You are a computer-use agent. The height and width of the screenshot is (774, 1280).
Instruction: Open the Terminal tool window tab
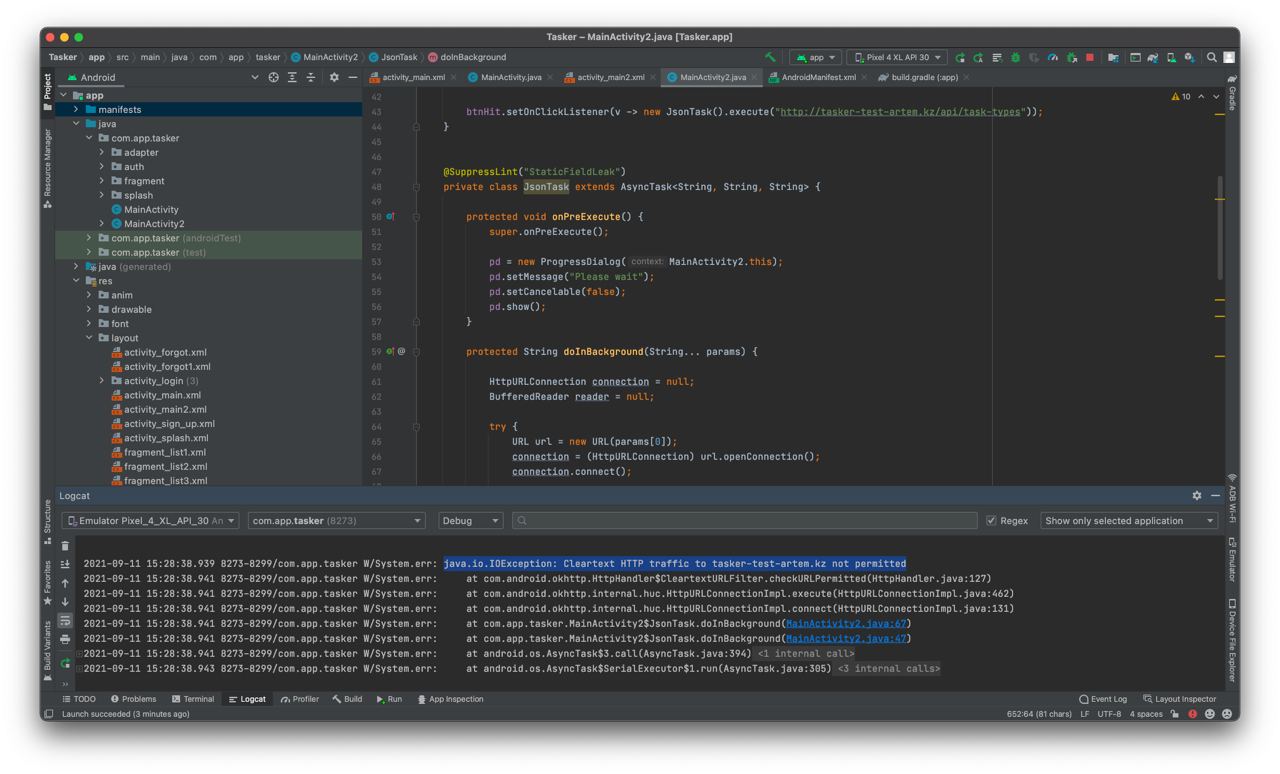[192, 699]
